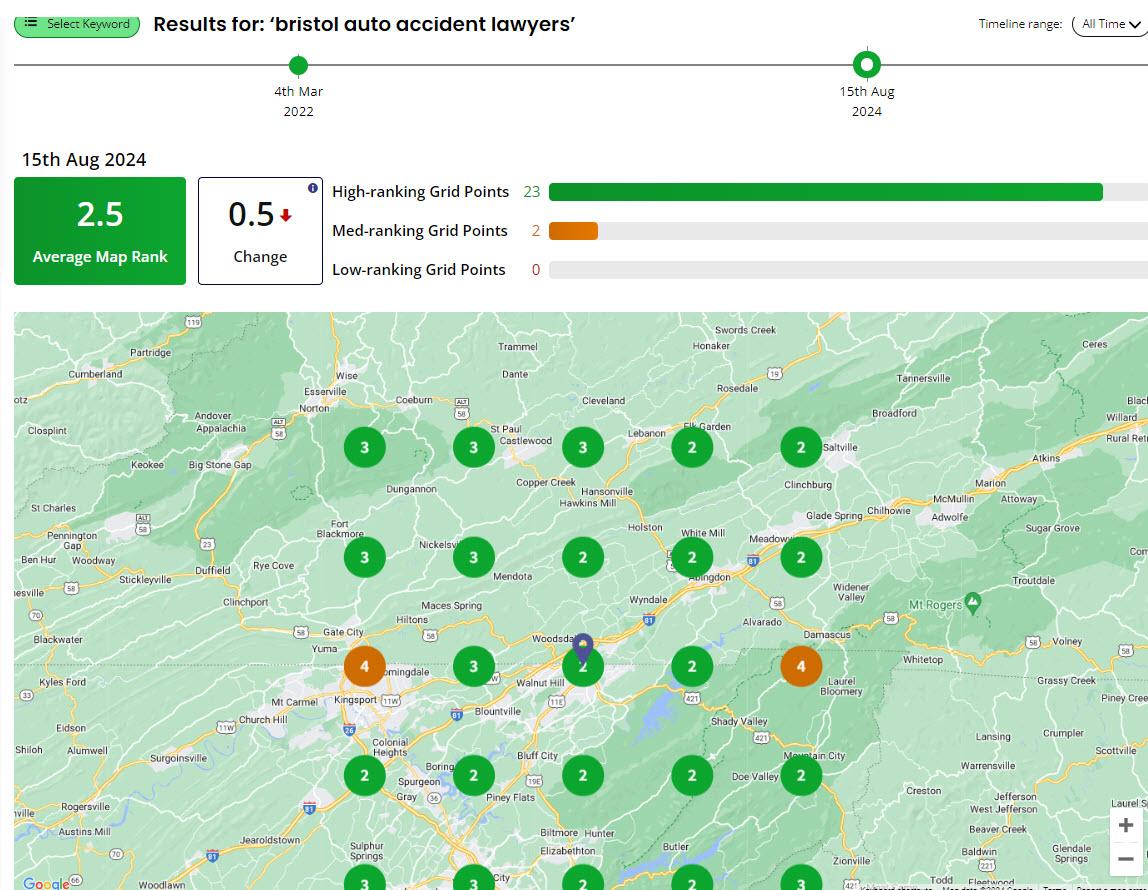1148x890 pixels.
Task: Select grid point 3 near Nickelsville
Action: point(474,557)
